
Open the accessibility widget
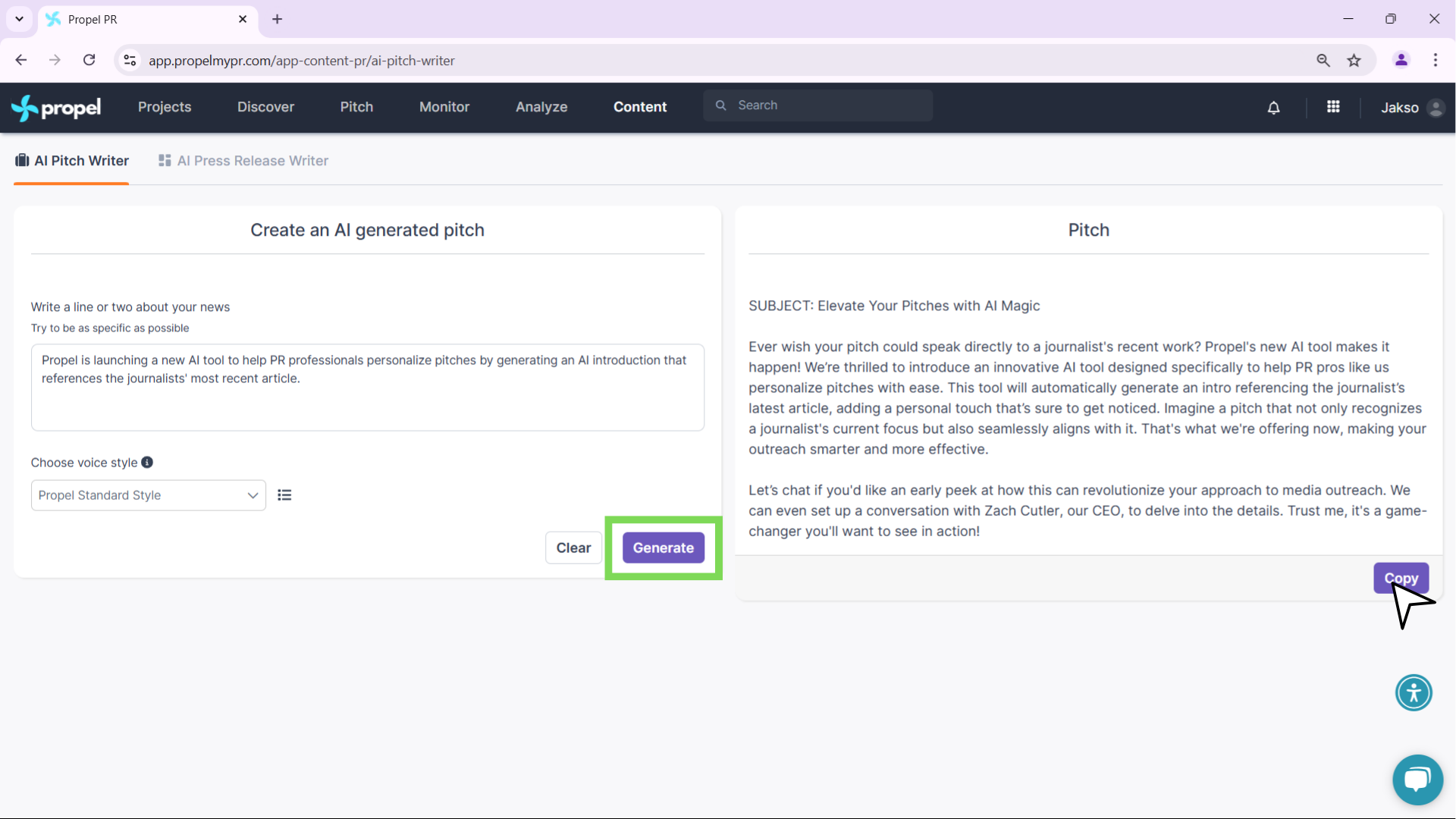coord(1414,692)
